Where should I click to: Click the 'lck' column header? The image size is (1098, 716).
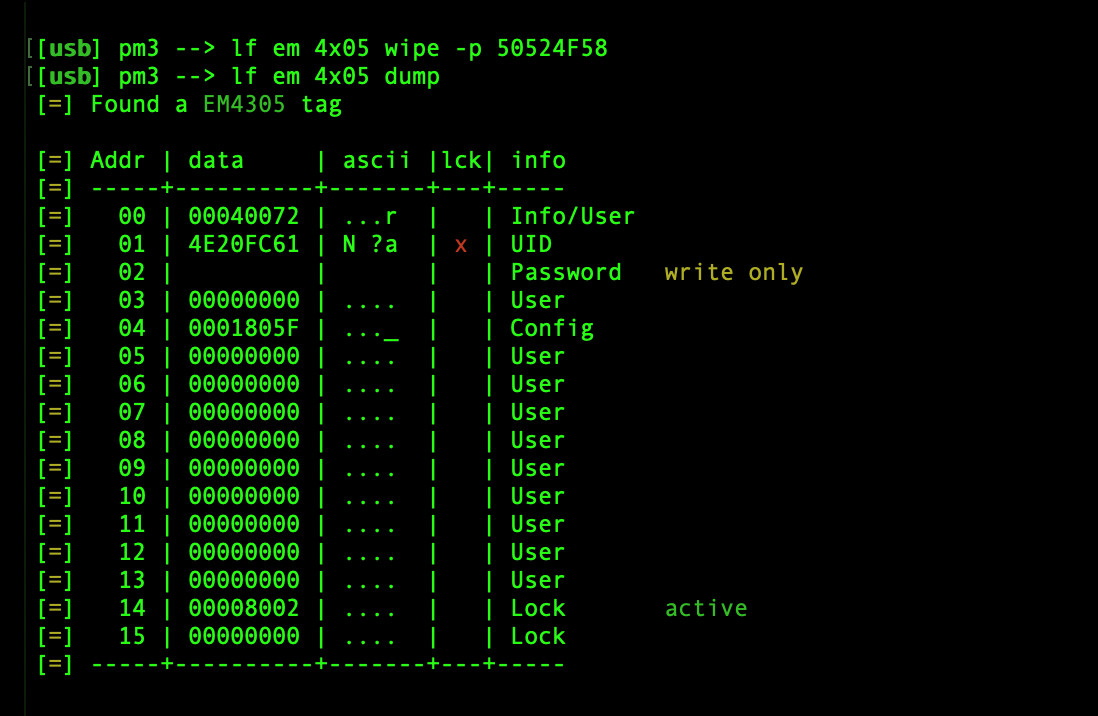[461, 160]
